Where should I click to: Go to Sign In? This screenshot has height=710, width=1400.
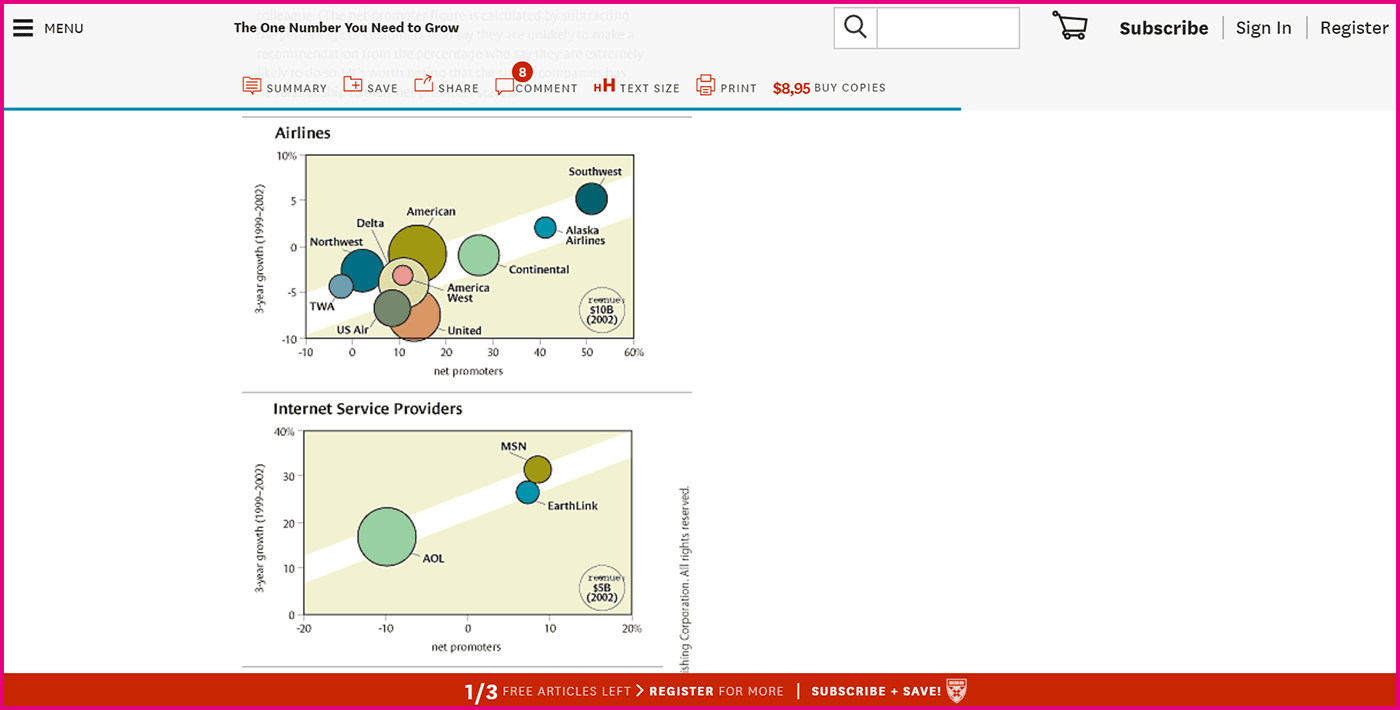click(x=1263, y=28)
